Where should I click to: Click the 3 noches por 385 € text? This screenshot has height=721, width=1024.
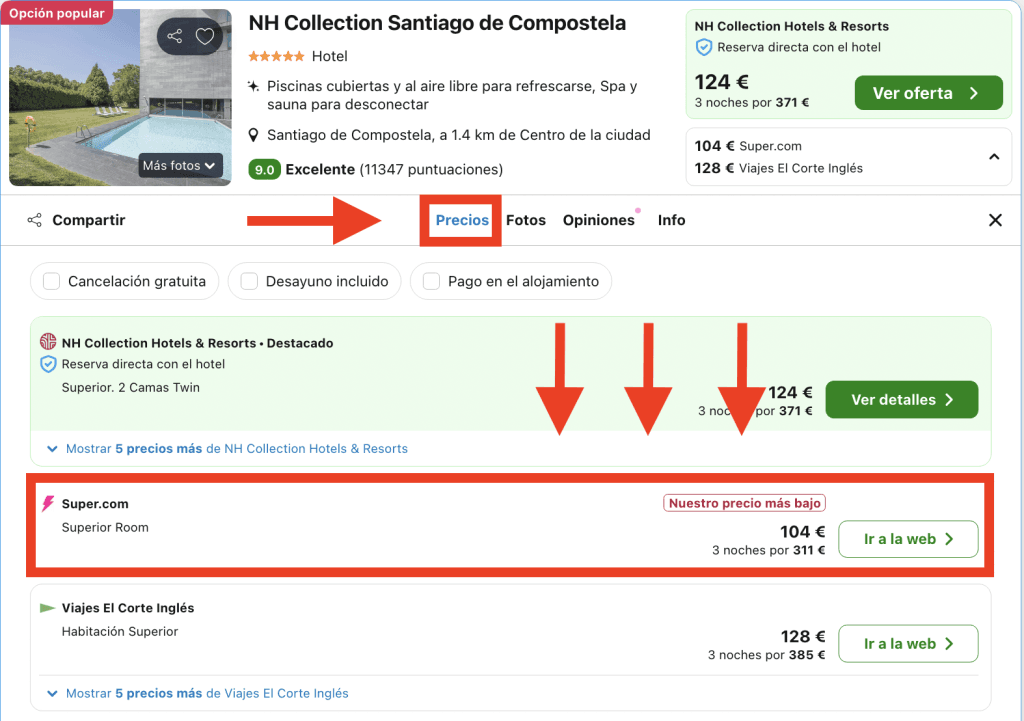[767, 655]
